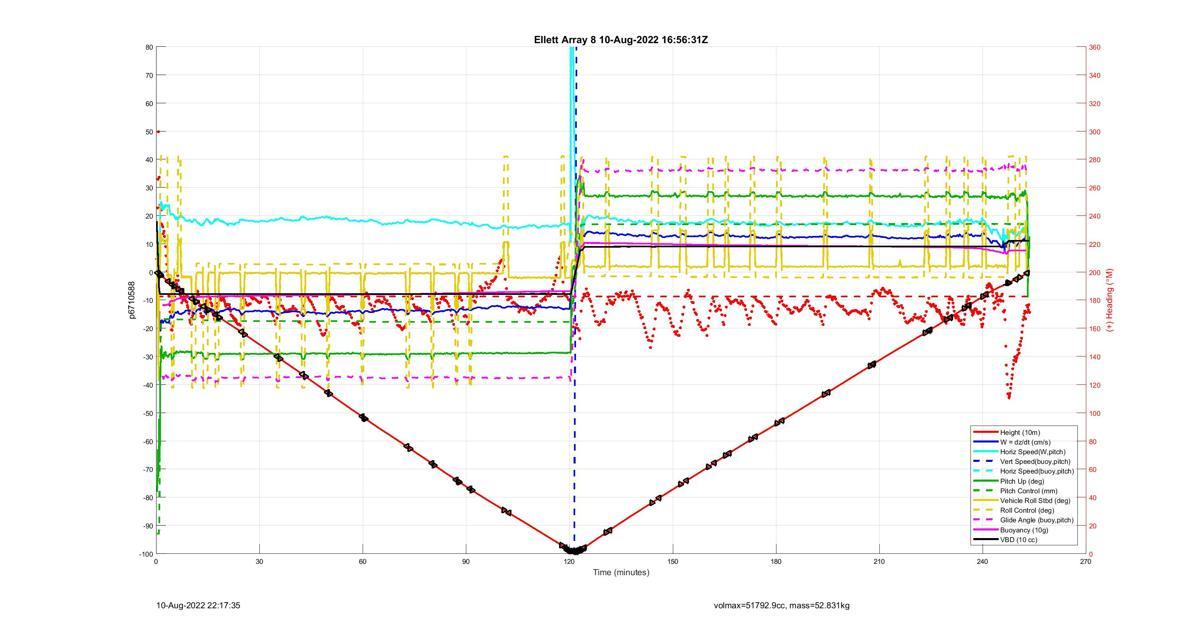Click the timestamp '10-Aug-2022 22:17:35'
The height and width of the screenshot is (622, 1200).
click(198, 605)
